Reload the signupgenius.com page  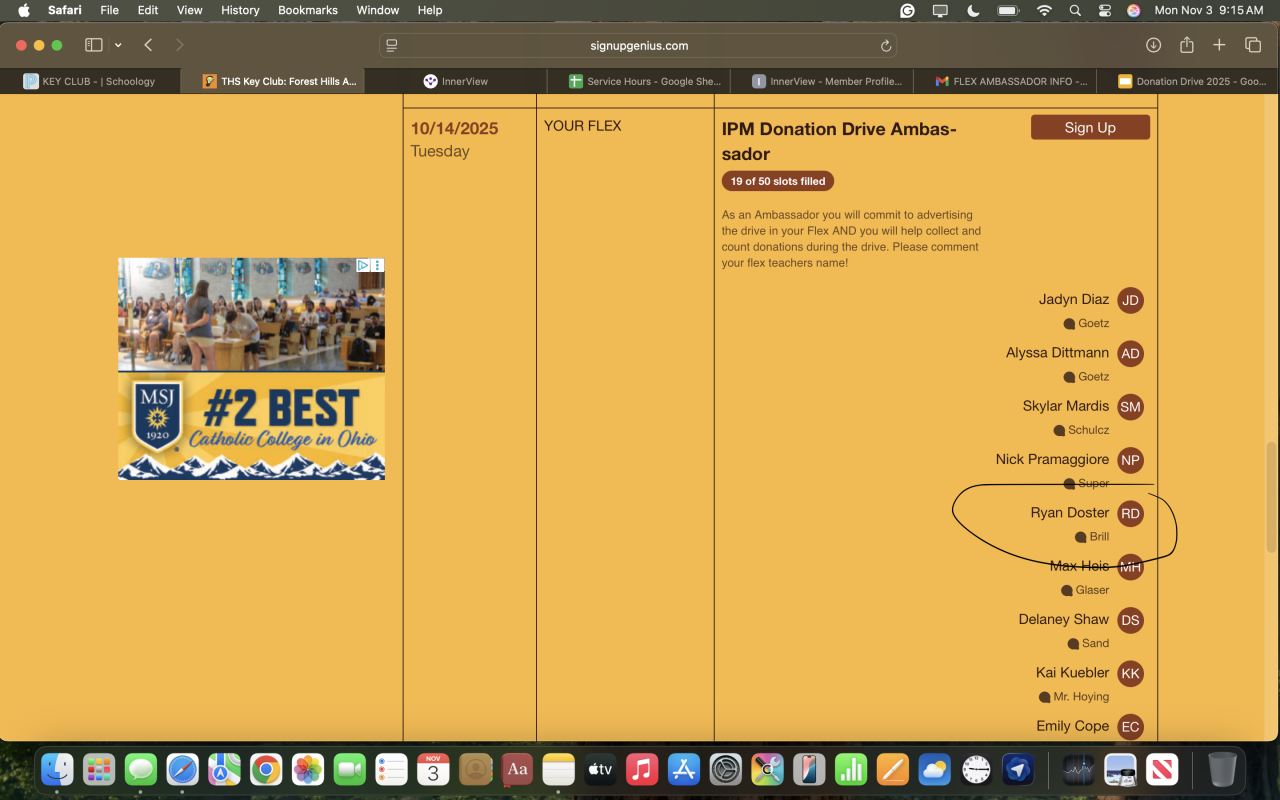click(885, 46)
